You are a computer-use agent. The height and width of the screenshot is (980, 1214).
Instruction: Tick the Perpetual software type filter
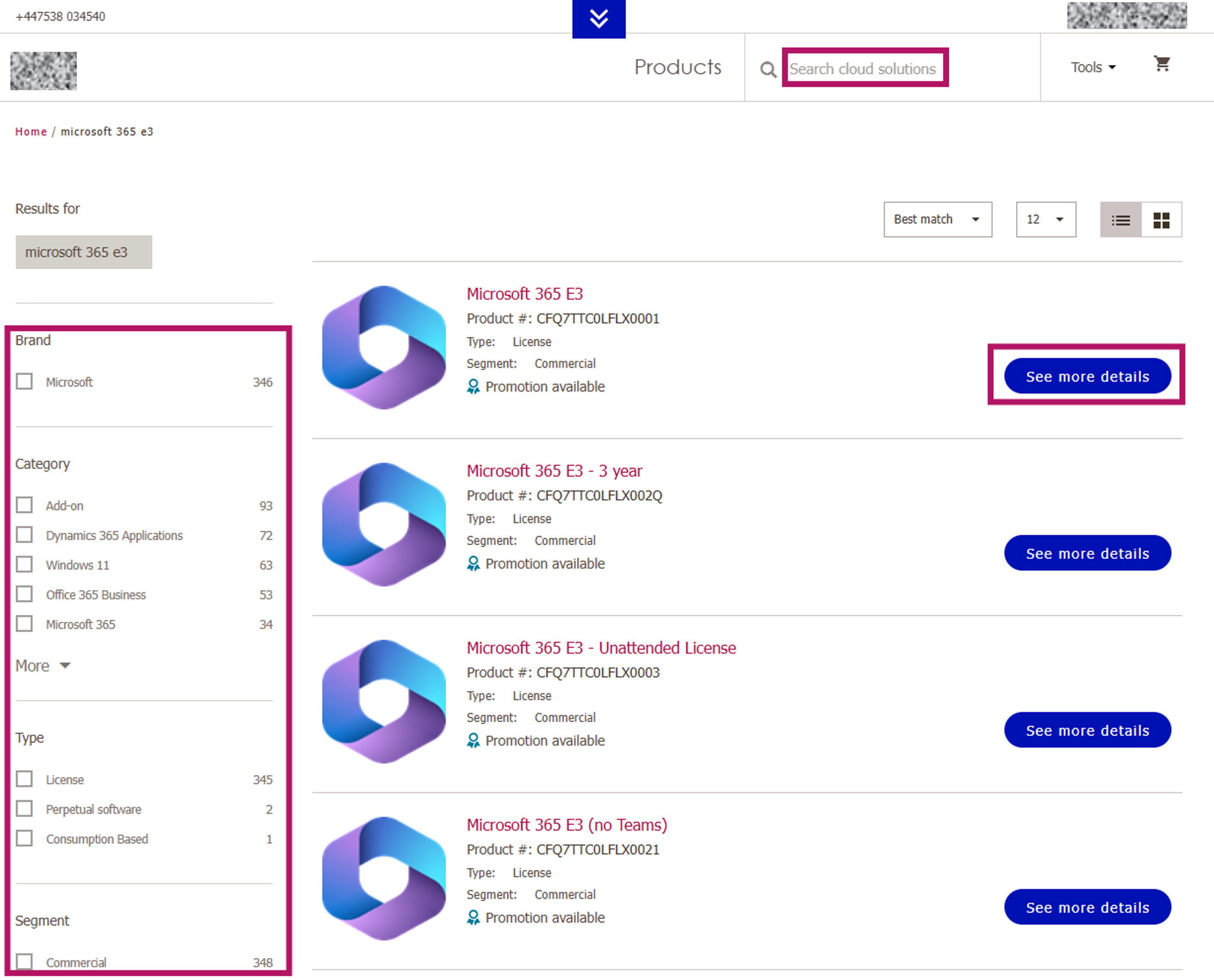pyautogui.click(x=24, y=809)
